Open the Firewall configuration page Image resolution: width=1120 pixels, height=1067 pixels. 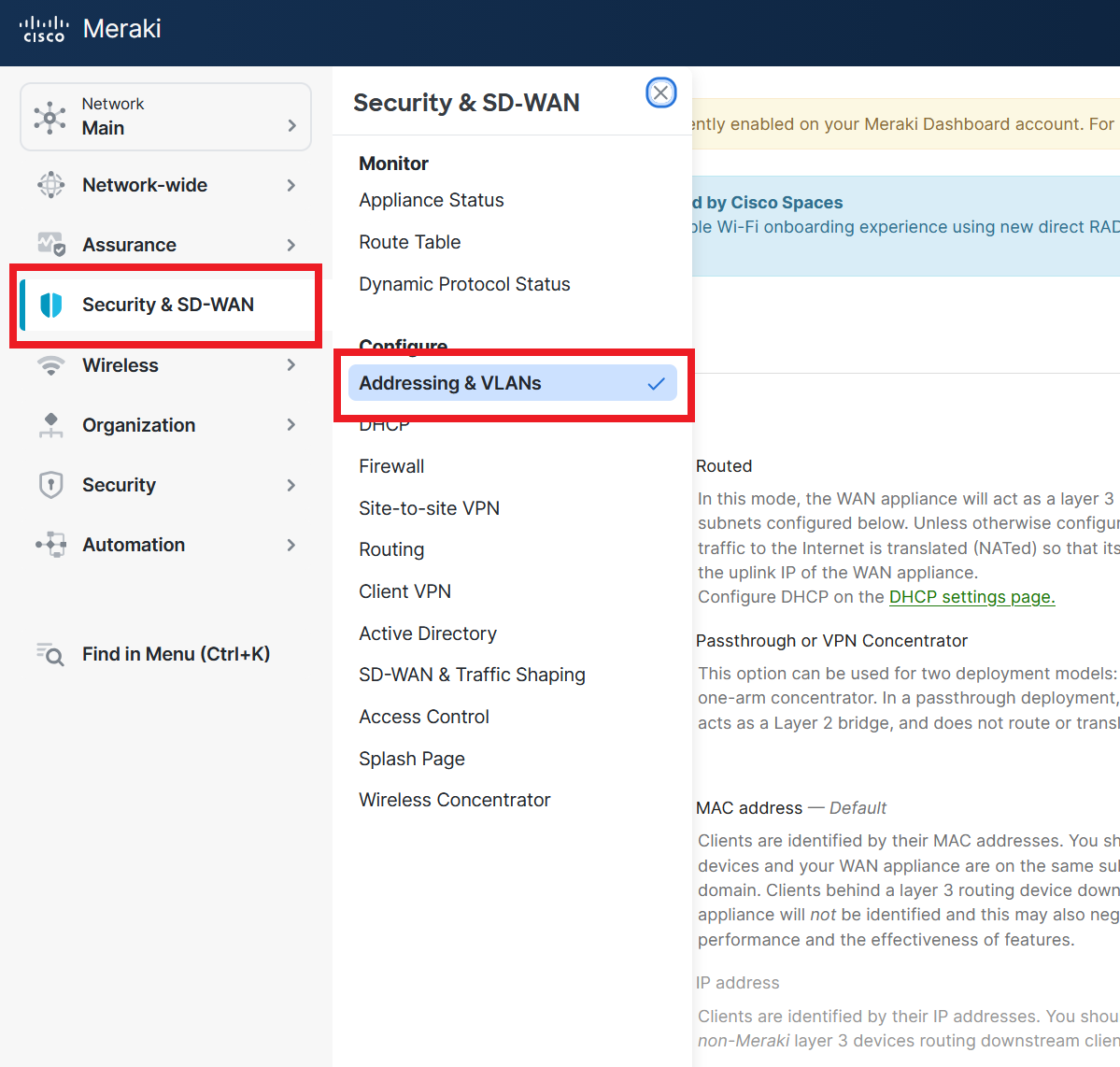(391, 466)
